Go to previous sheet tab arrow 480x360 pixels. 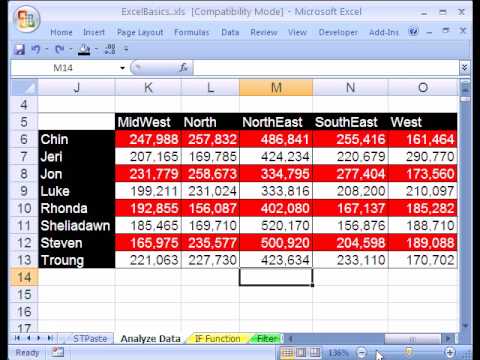tap(29, 338)
